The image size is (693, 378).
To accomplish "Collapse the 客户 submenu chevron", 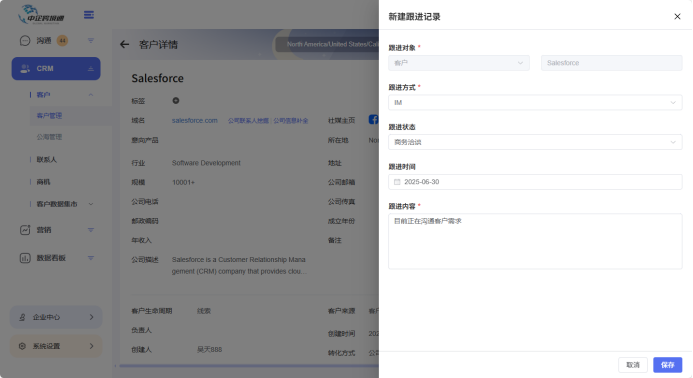I will (91, 95).
